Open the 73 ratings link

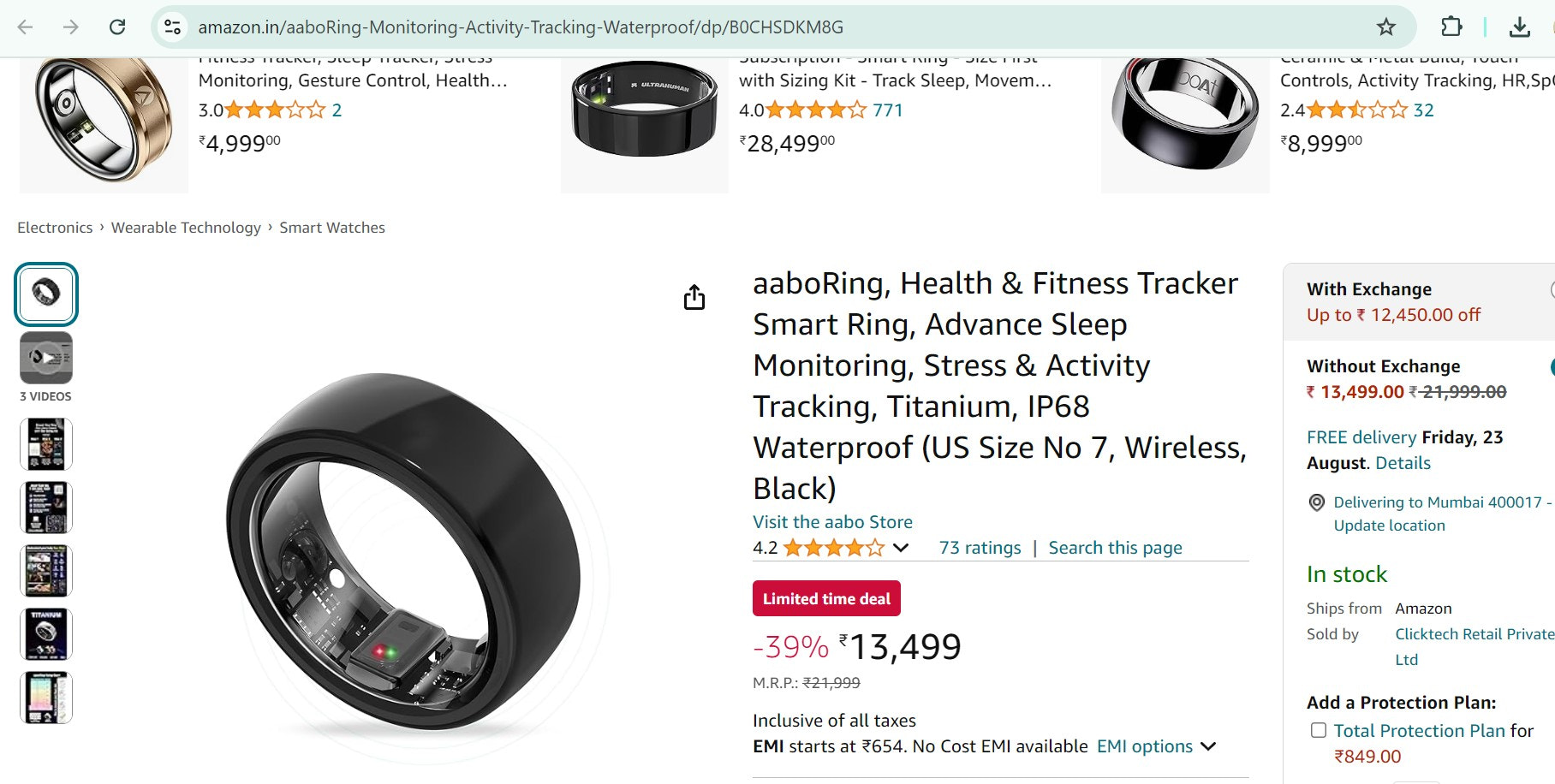980,548
